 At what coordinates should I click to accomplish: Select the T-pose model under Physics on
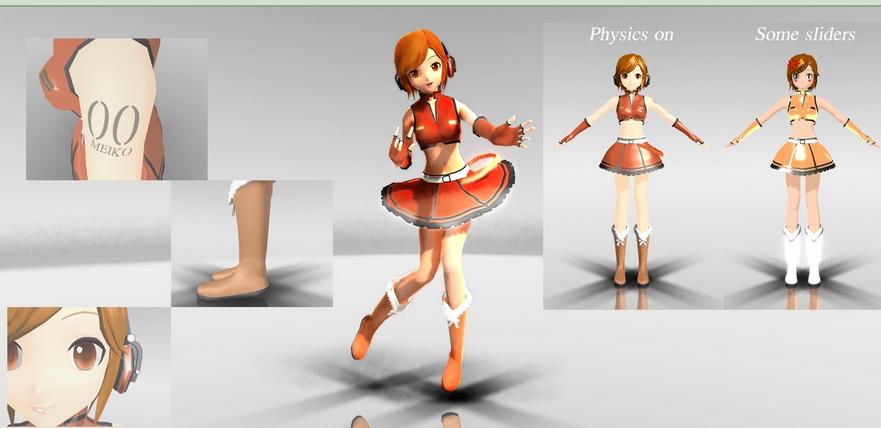tap(630, 169)
